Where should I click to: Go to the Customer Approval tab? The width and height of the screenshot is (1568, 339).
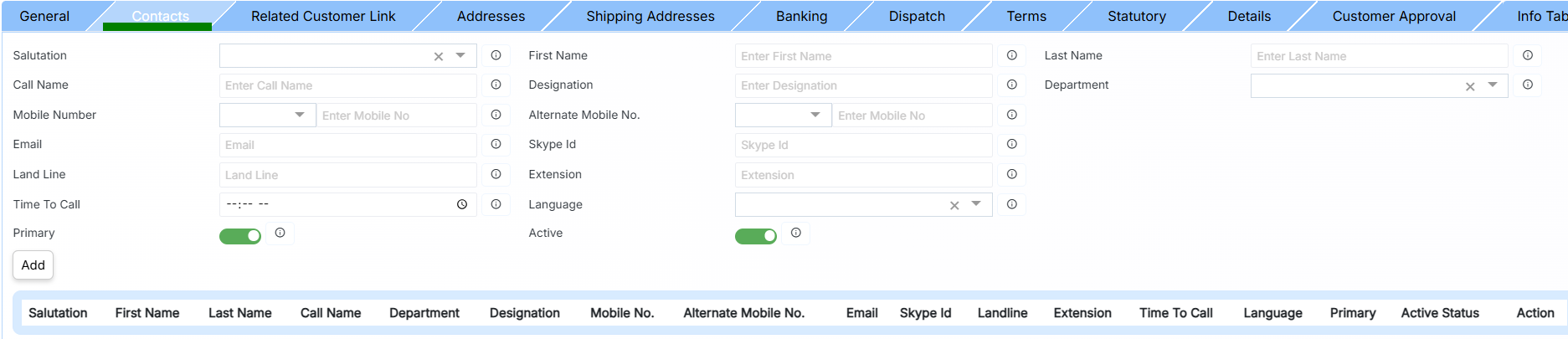(x=1393, y=16)
